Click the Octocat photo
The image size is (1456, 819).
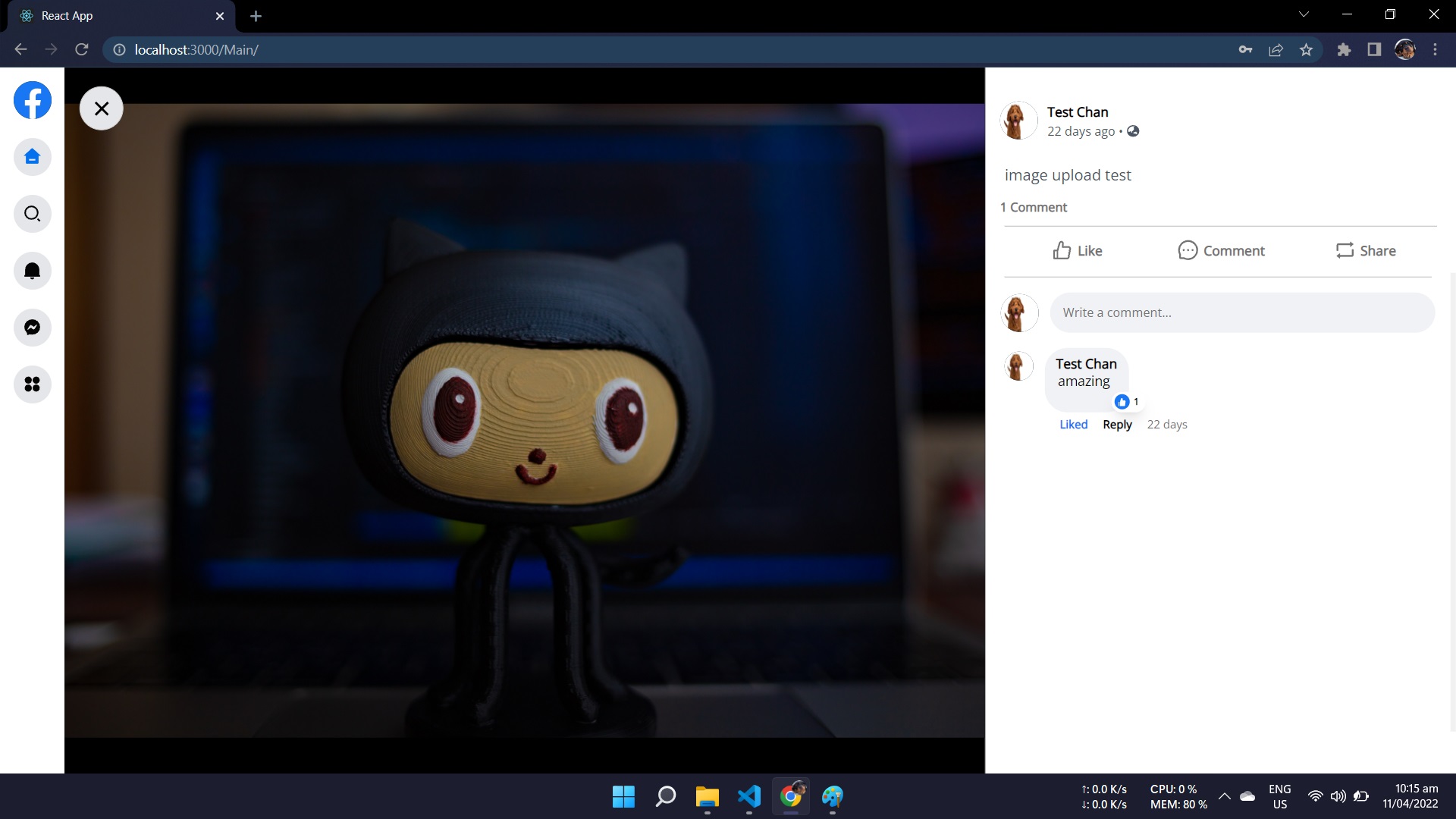click(x=525, y=421)
